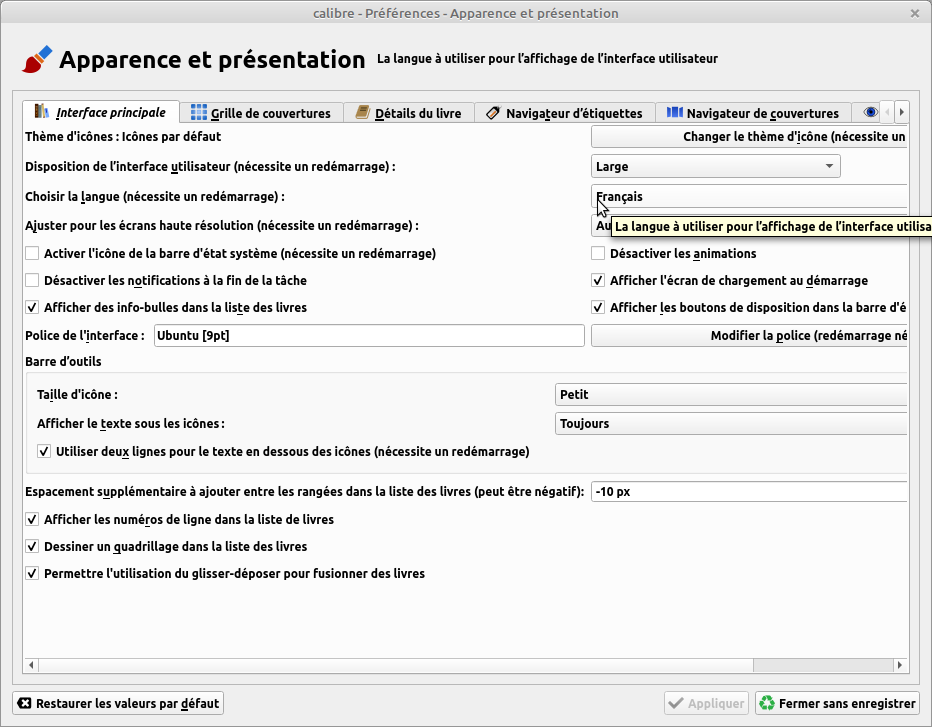Image resolution: width=932 pixels, height=727 pixels.
Task: Click the horizontal scrollbar right arrow
Action: (x=900, y=665)
